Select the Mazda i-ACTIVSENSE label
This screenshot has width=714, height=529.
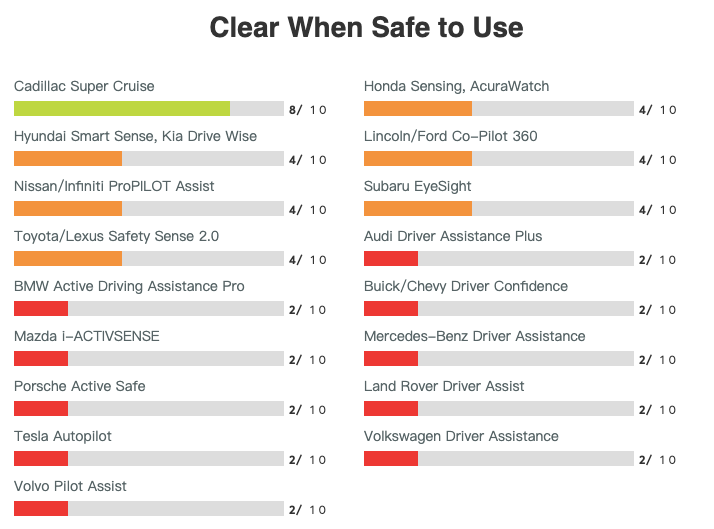click(x=86, y=337)
